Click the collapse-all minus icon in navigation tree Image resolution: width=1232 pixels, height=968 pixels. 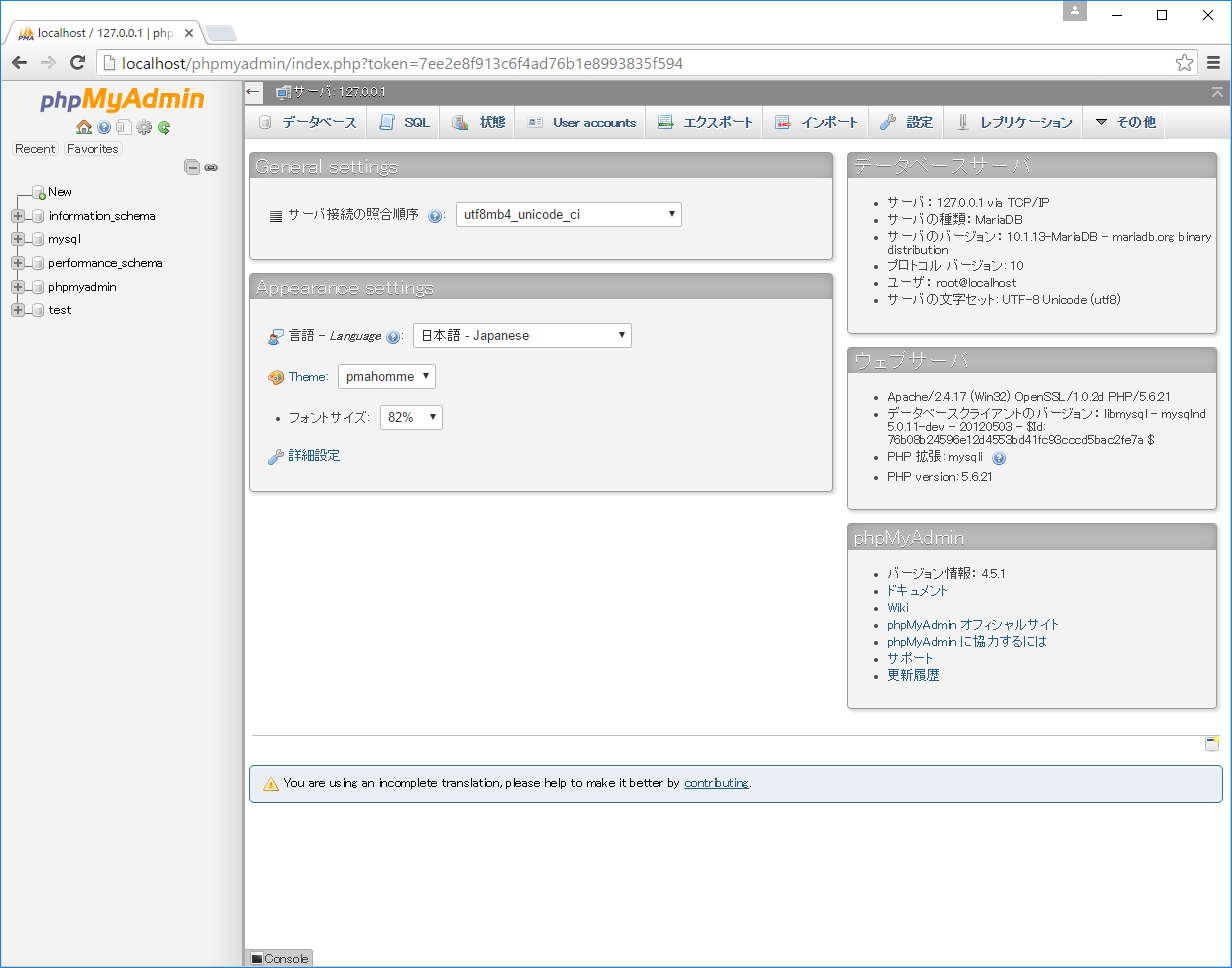[x=192, y=167]
